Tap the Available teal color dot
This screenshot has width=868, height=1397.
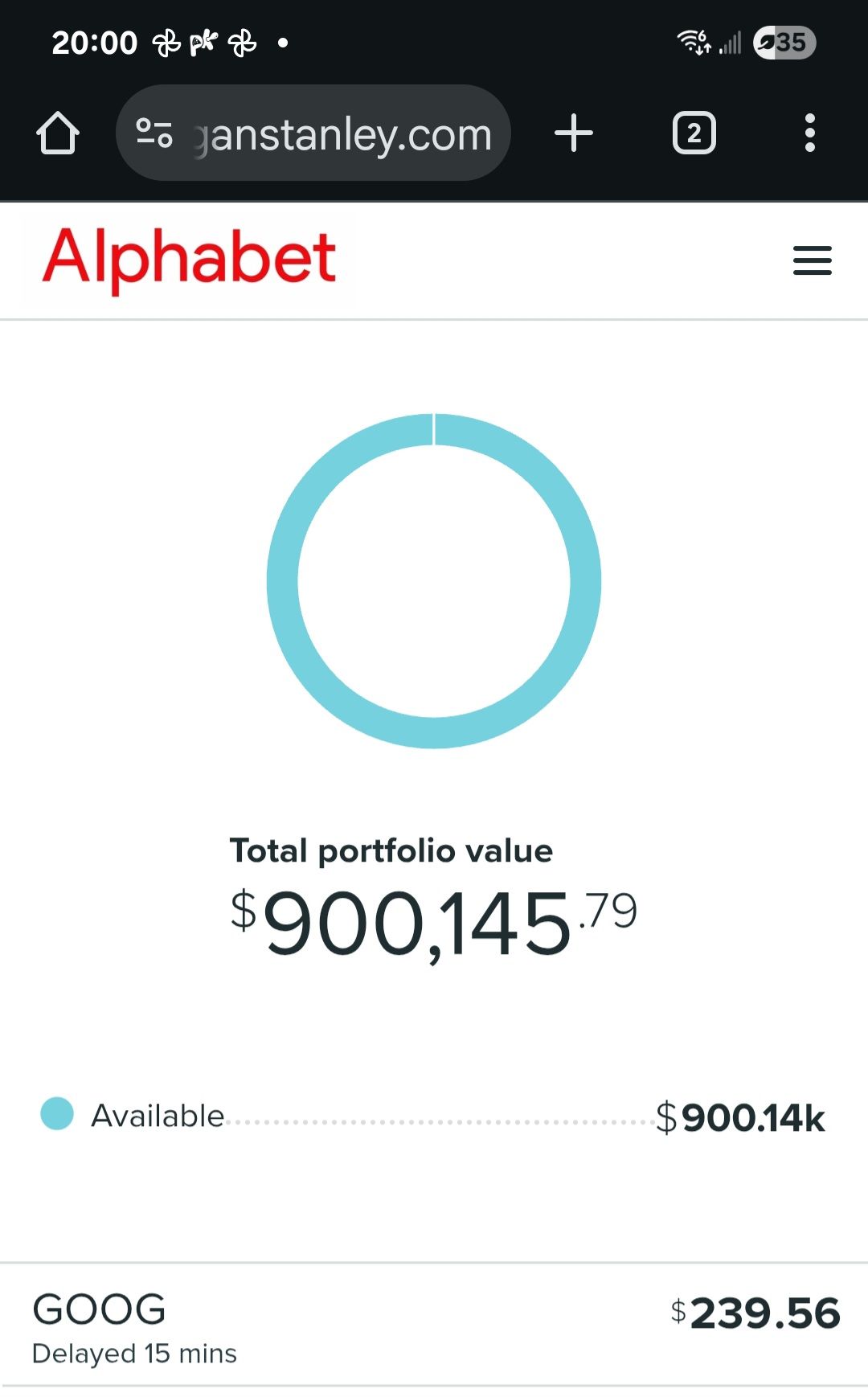pyautogui.click(x=57, y=1114)
